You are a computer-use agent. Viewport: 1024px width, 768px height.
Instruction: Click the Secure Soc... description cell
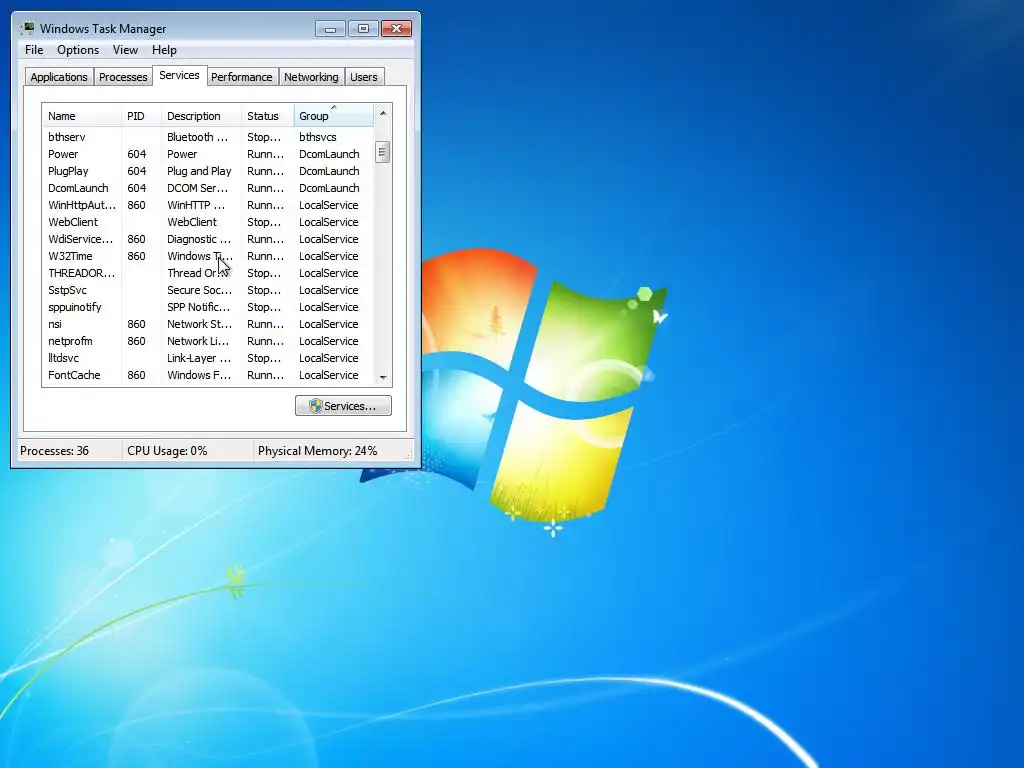click(199, 290)
